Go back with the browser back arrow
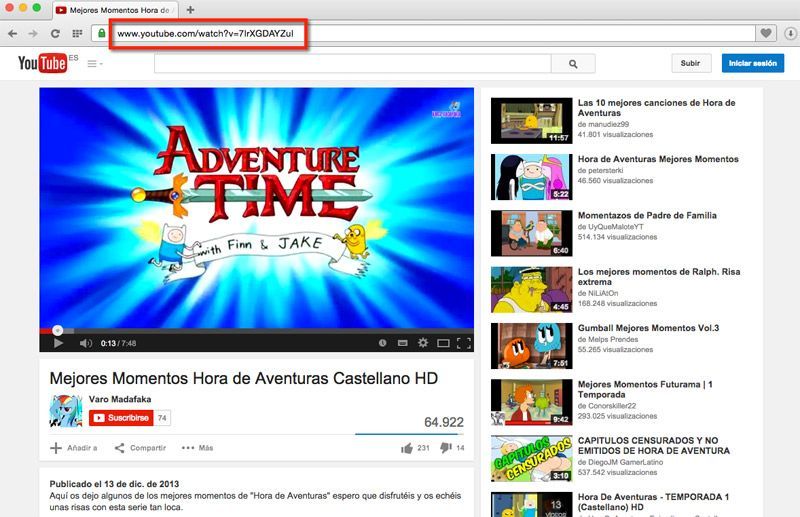The width and height of the screenshot is (800, 517). click(13, 34)
